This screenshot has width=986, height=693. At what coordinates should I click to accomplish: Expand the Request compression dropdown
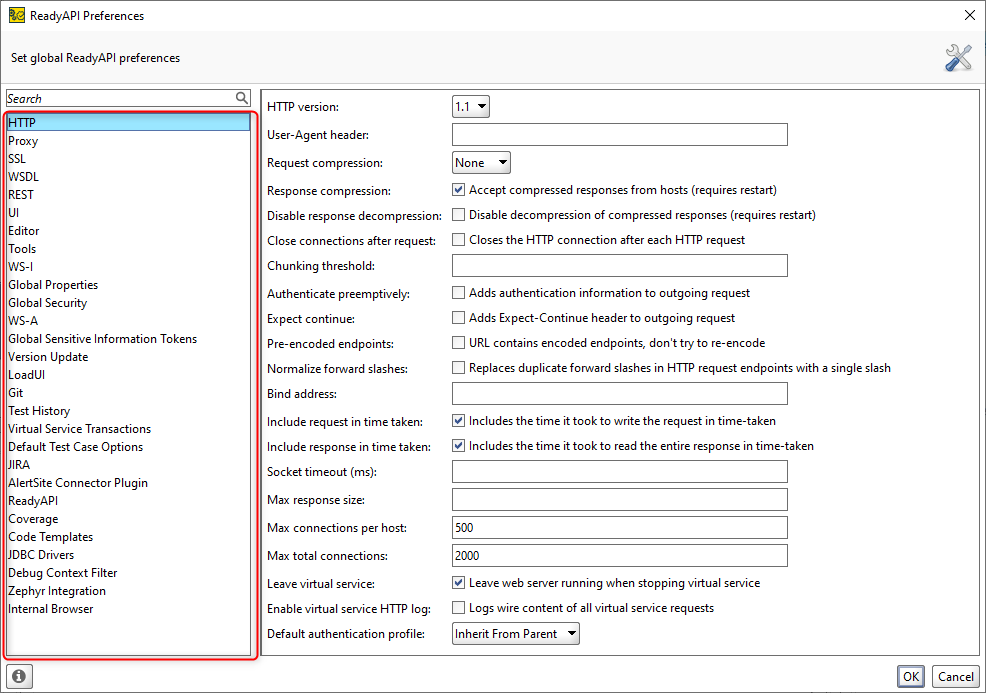point(481,162)
